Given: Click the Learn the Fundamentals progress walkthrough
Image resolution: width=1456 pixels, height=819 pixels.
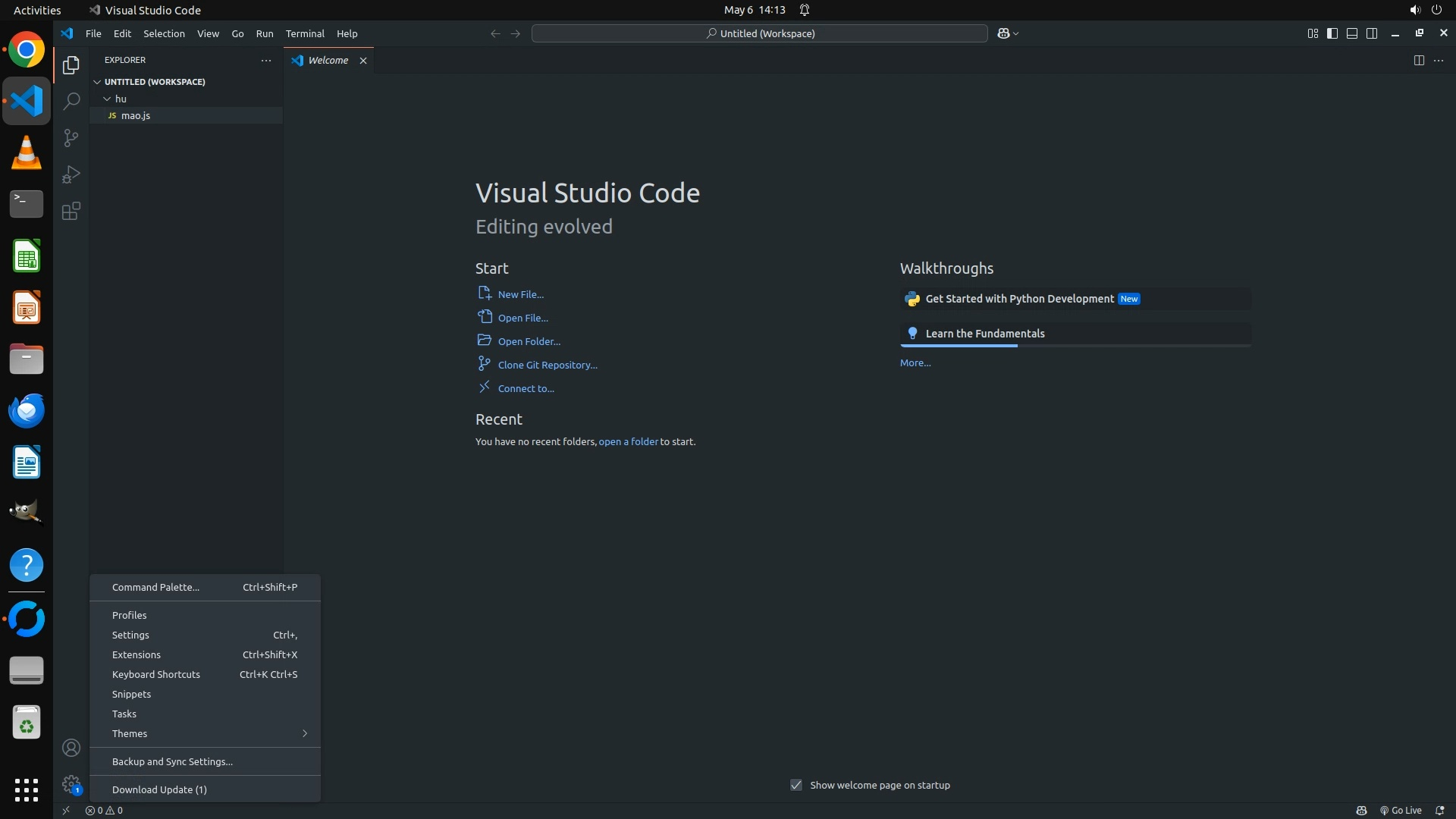Looking at the screenshot, I should point(984,334).
